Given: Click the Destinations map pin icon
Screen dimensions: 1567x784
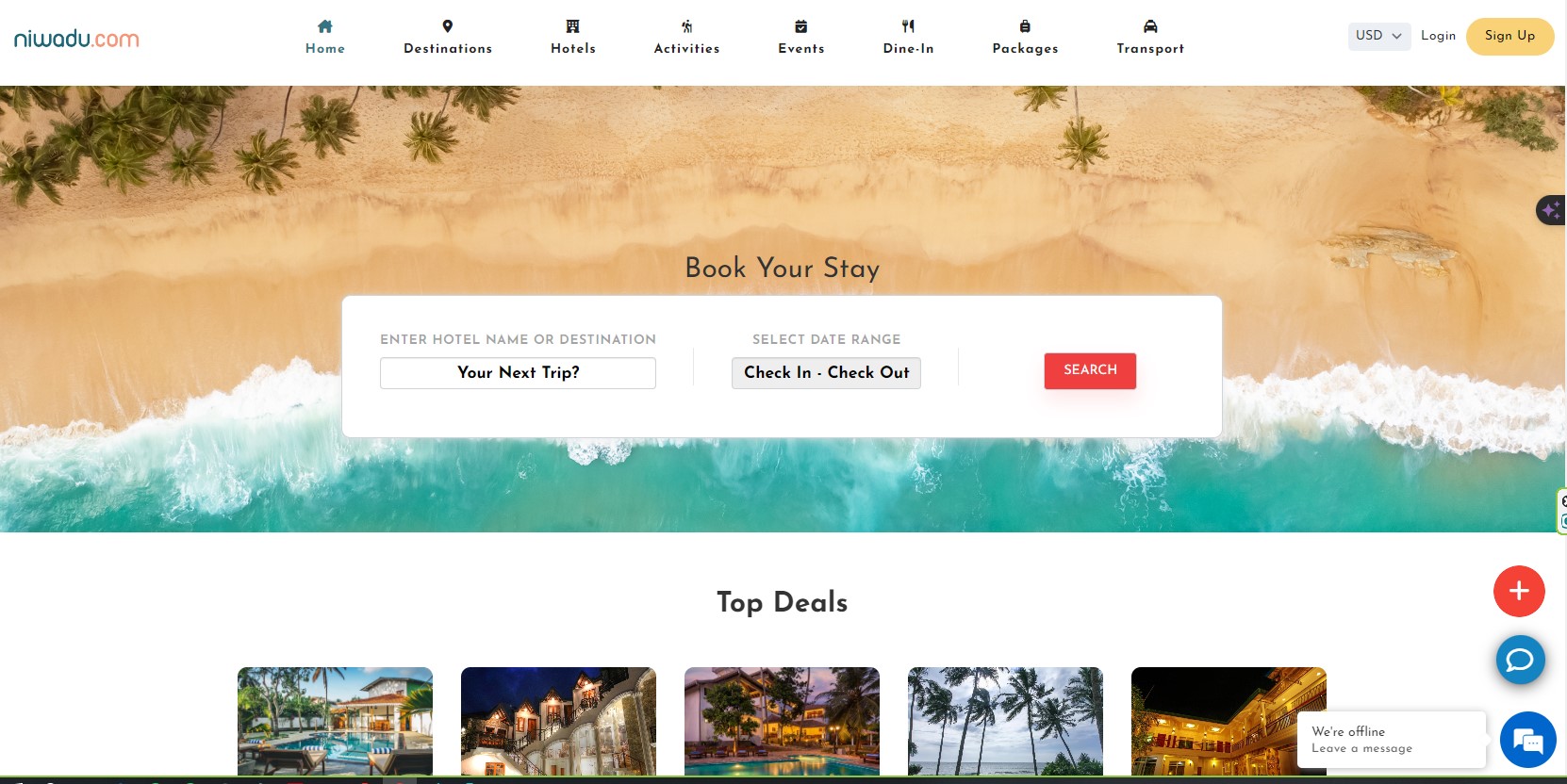Looking at the screenshot, I should click(x=448, y=26).
